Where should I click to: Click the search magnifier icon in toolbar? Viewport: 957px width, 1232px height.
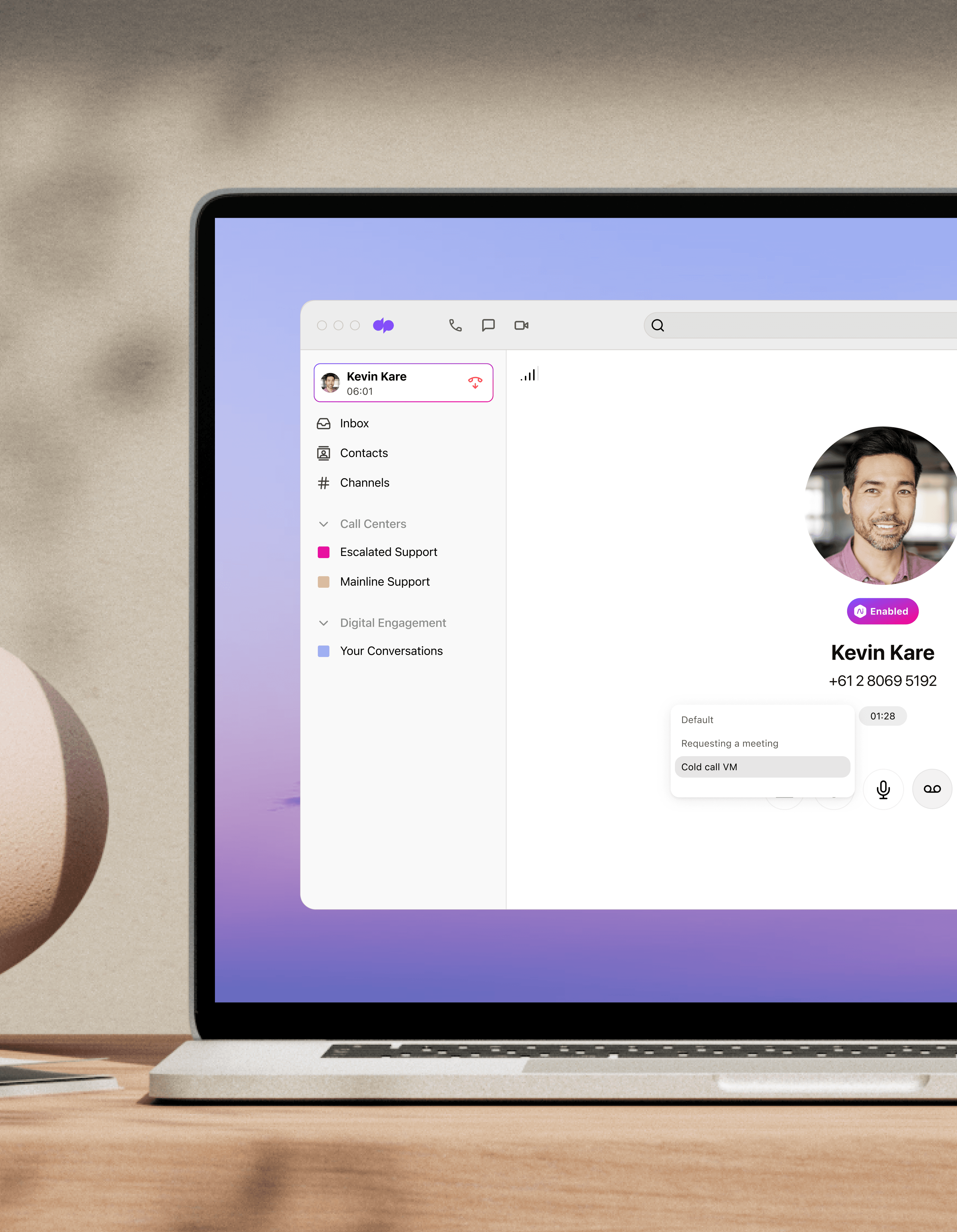(x=659, y=325)
